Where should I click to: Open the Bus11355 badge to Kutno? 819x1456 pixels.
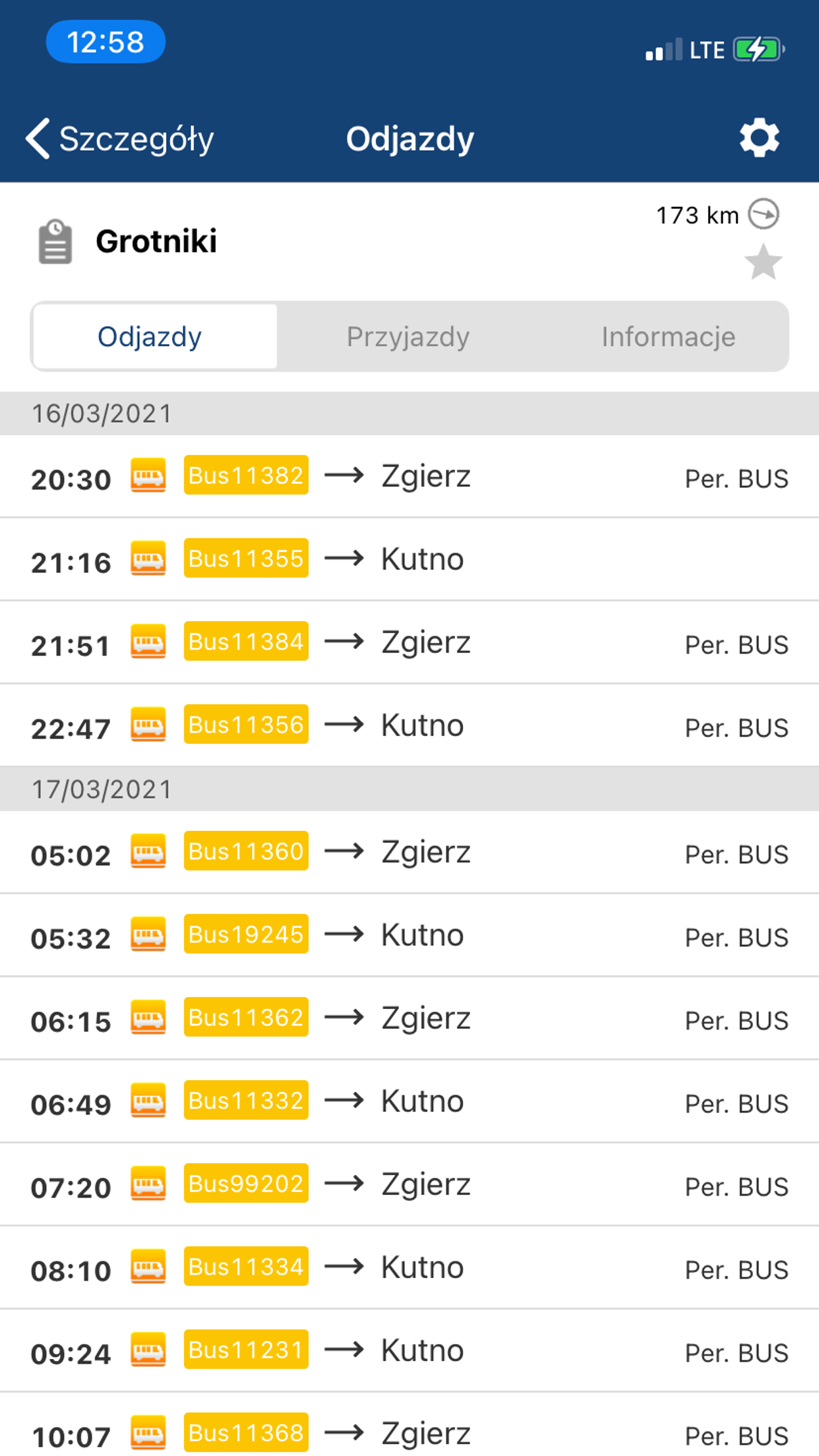coord(246,559)
